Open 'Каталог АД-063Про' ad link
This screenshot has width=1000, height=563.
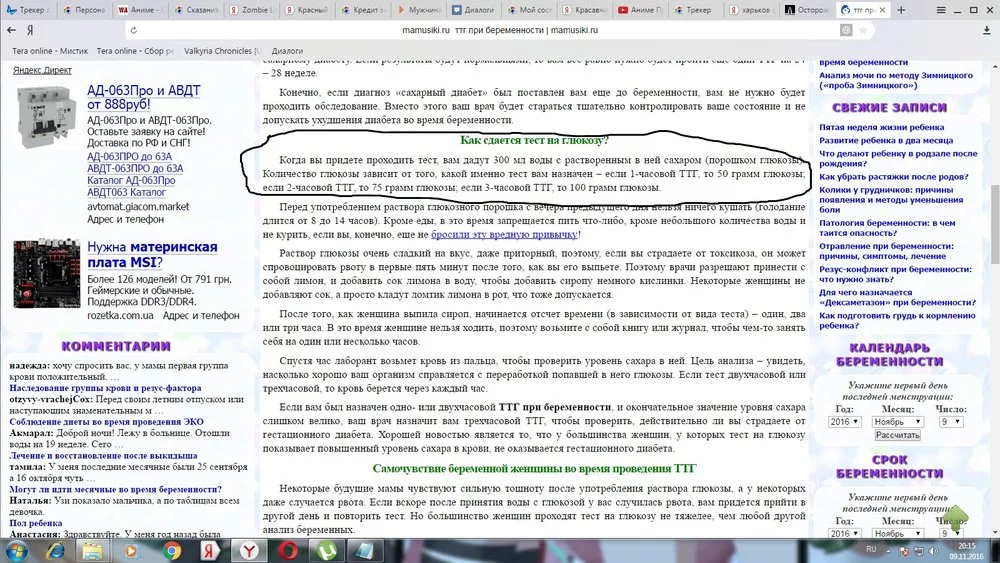[x=131, y=180]
